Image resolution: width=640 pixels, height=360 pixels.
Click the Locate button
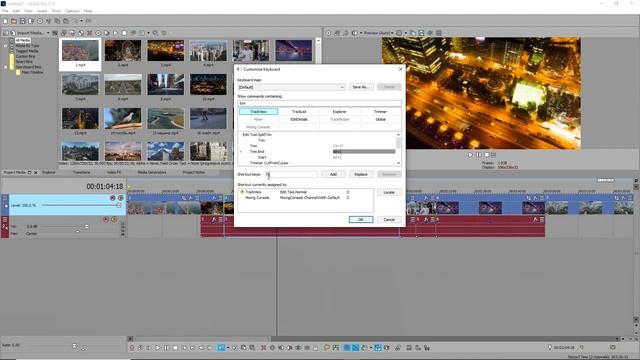pyautogui.click(x=389, y=192)
